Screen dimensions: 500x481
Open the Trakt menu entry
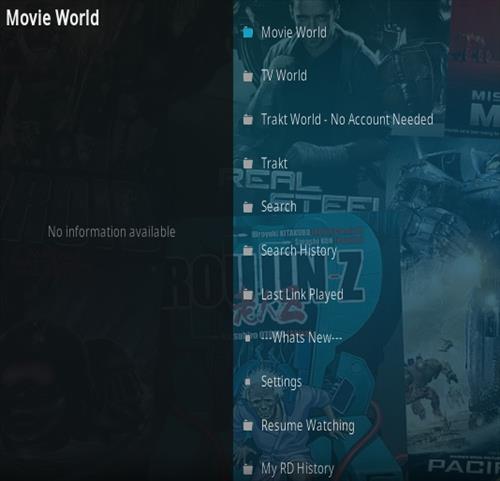coord(274,163)
